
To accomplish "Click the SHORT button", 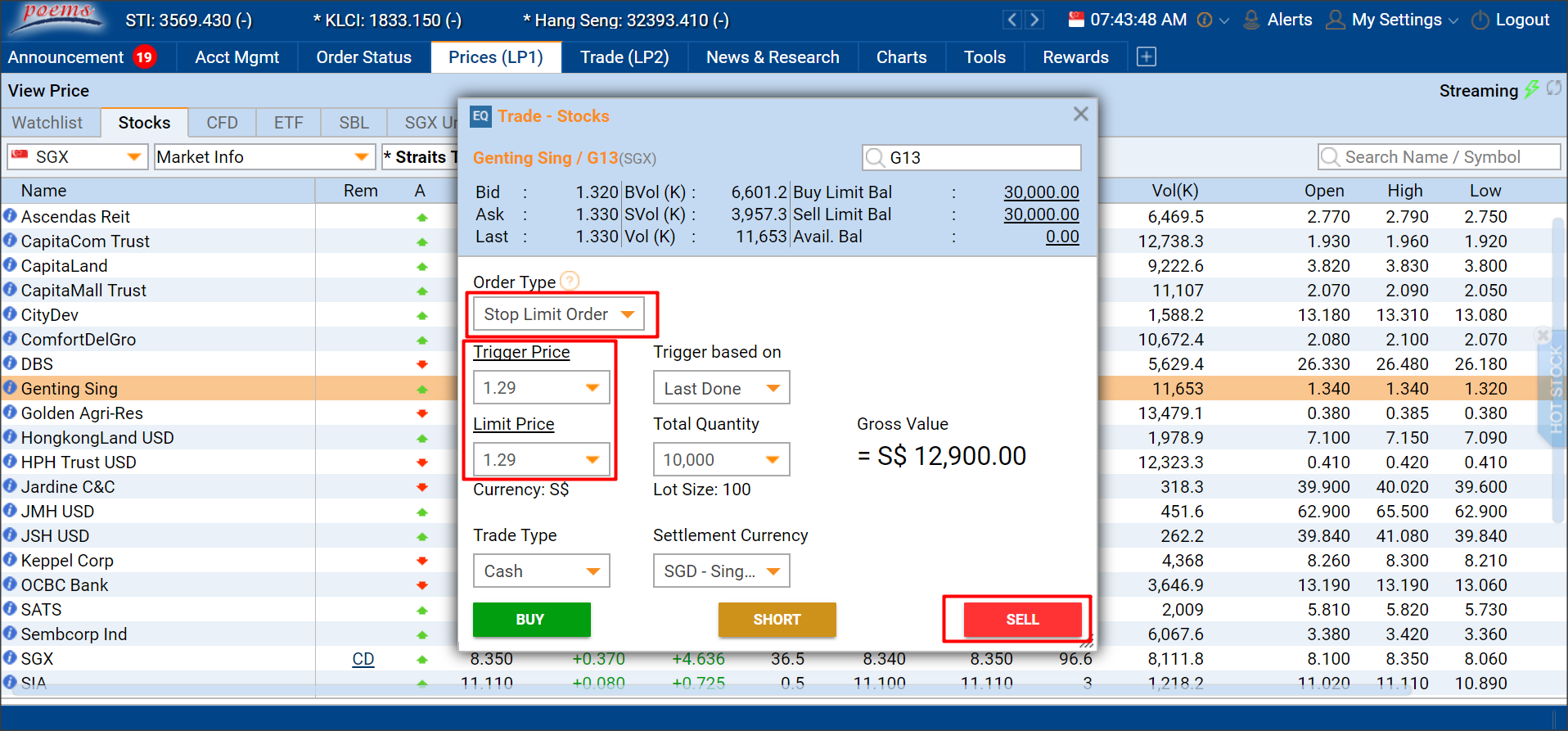I will point(777,620).
